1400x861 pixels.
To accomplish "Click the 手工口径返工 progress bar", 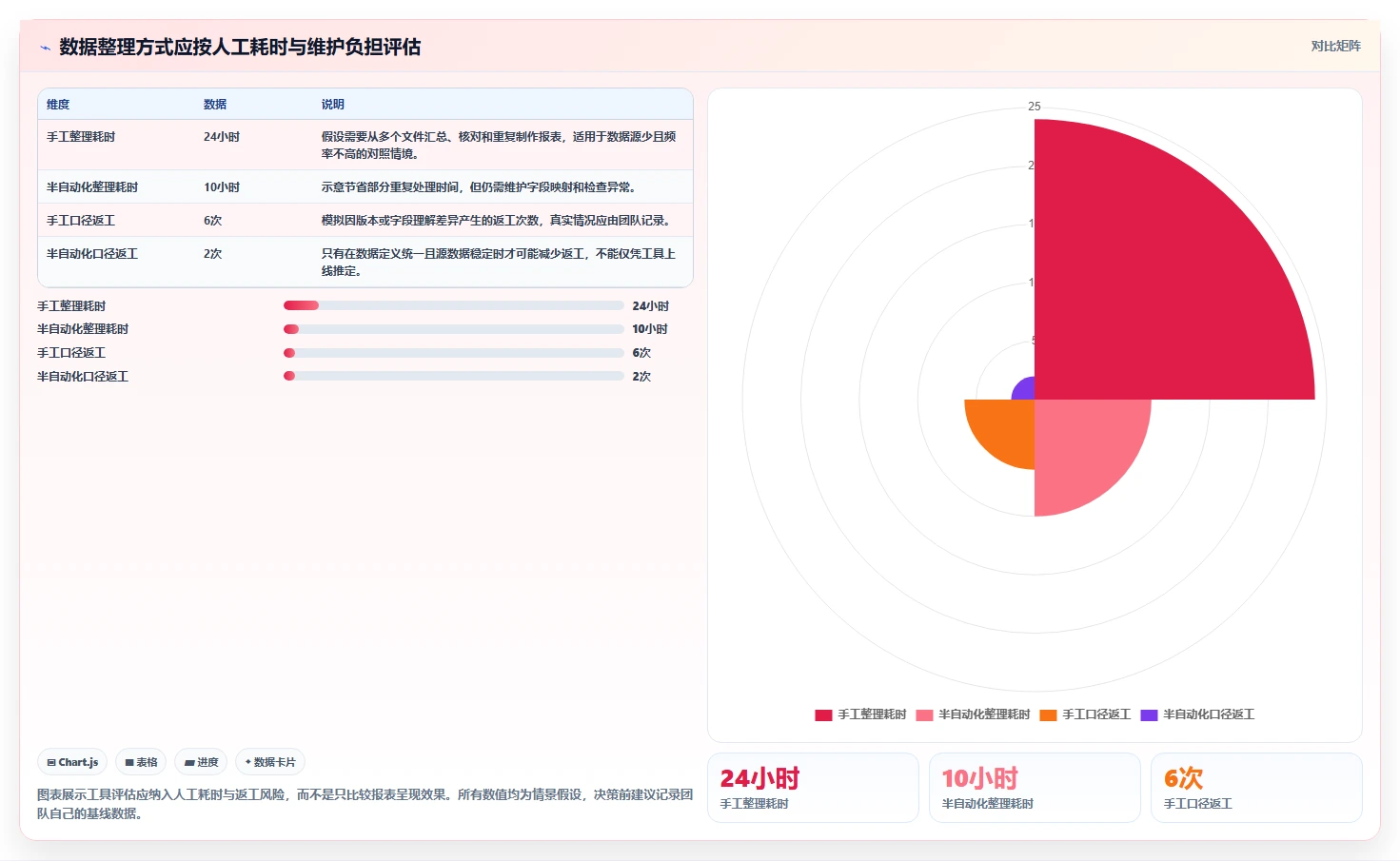I will click(453, 353).
